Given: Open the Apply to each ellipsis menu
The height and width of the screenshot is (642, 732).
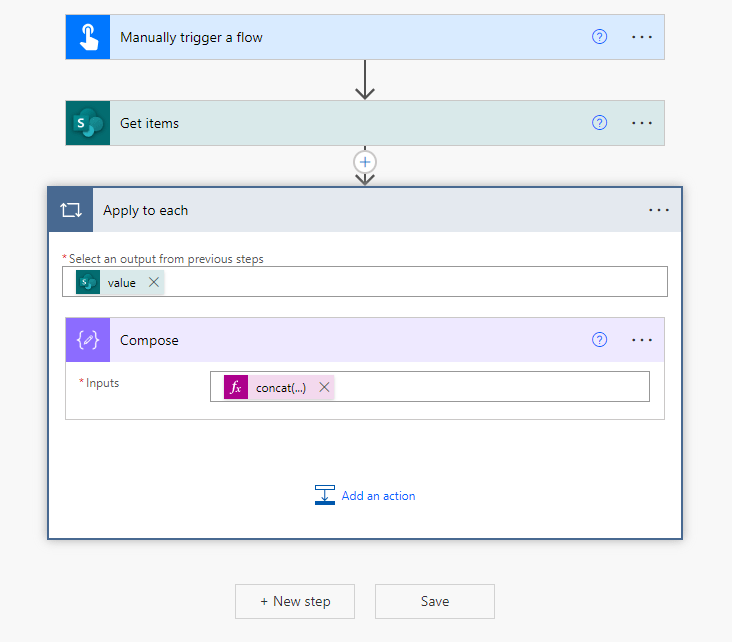Looking at the screenshot, I should (x=659, y=210).
